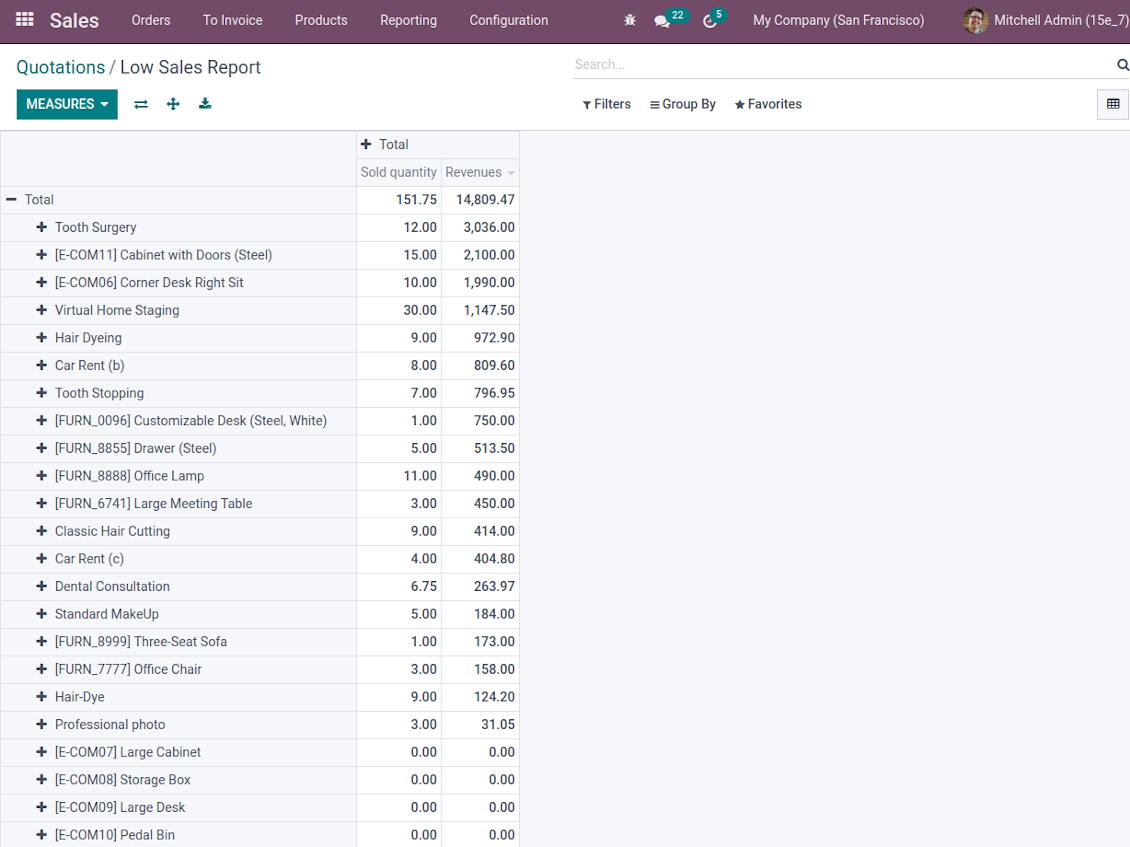Click Mitchell Admin avatar
Viewport: 1130px width, 847px height.
(975, 20)
